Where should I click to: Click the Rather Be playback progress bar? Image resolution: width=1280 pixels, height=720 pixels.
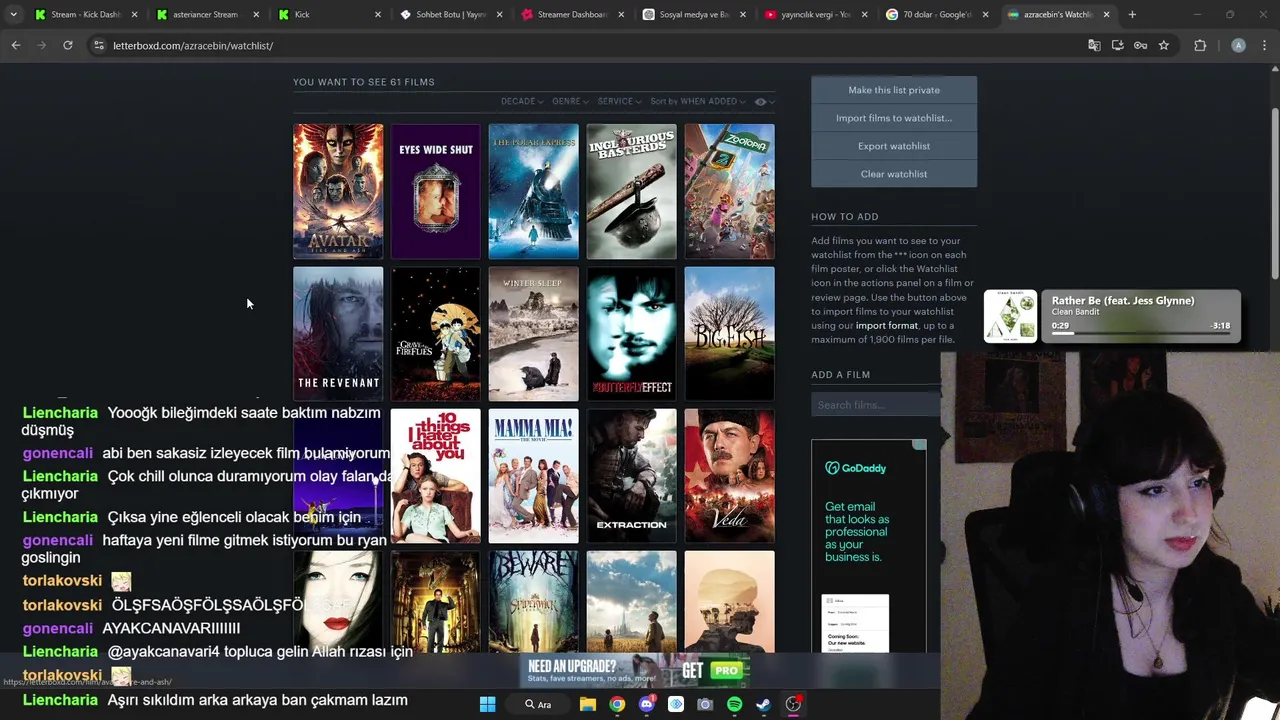[x=1140, y=333]
